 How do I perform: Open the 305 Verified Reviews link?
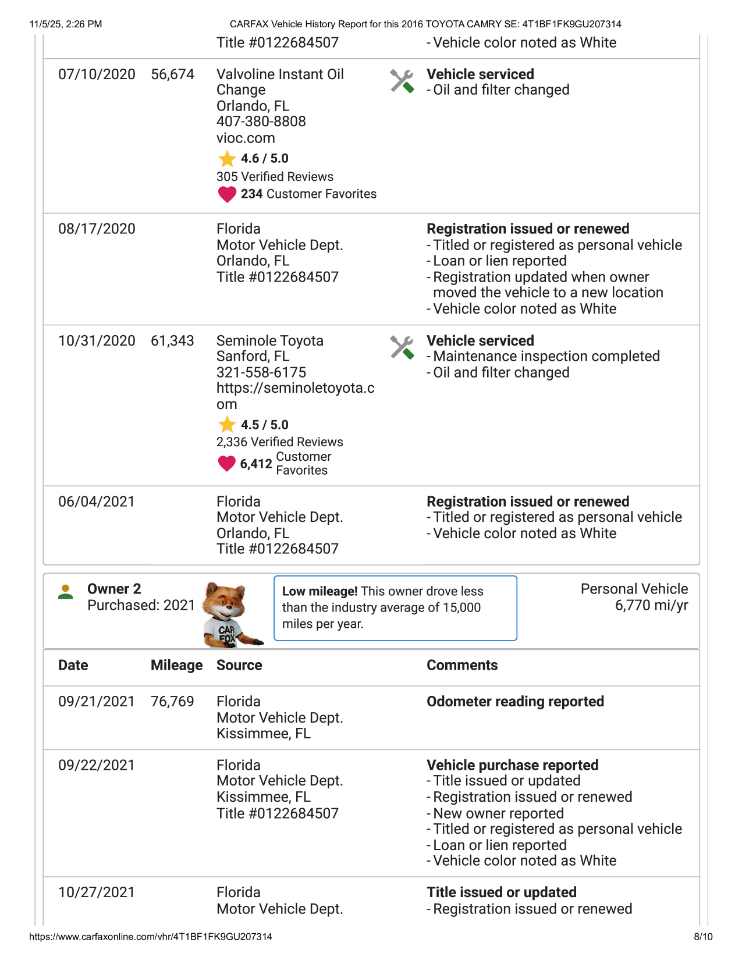274,177
